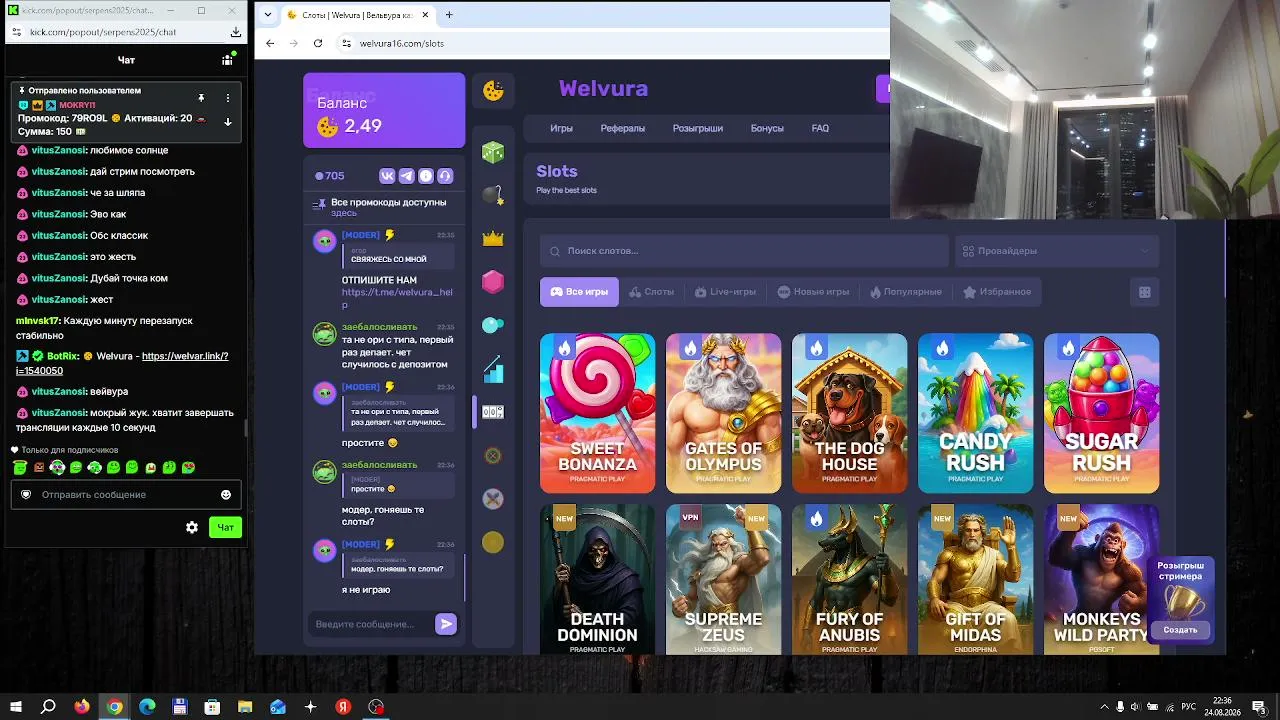
Task: Click the info icon in Welvura chat header
Action: (x=426, y=176)
